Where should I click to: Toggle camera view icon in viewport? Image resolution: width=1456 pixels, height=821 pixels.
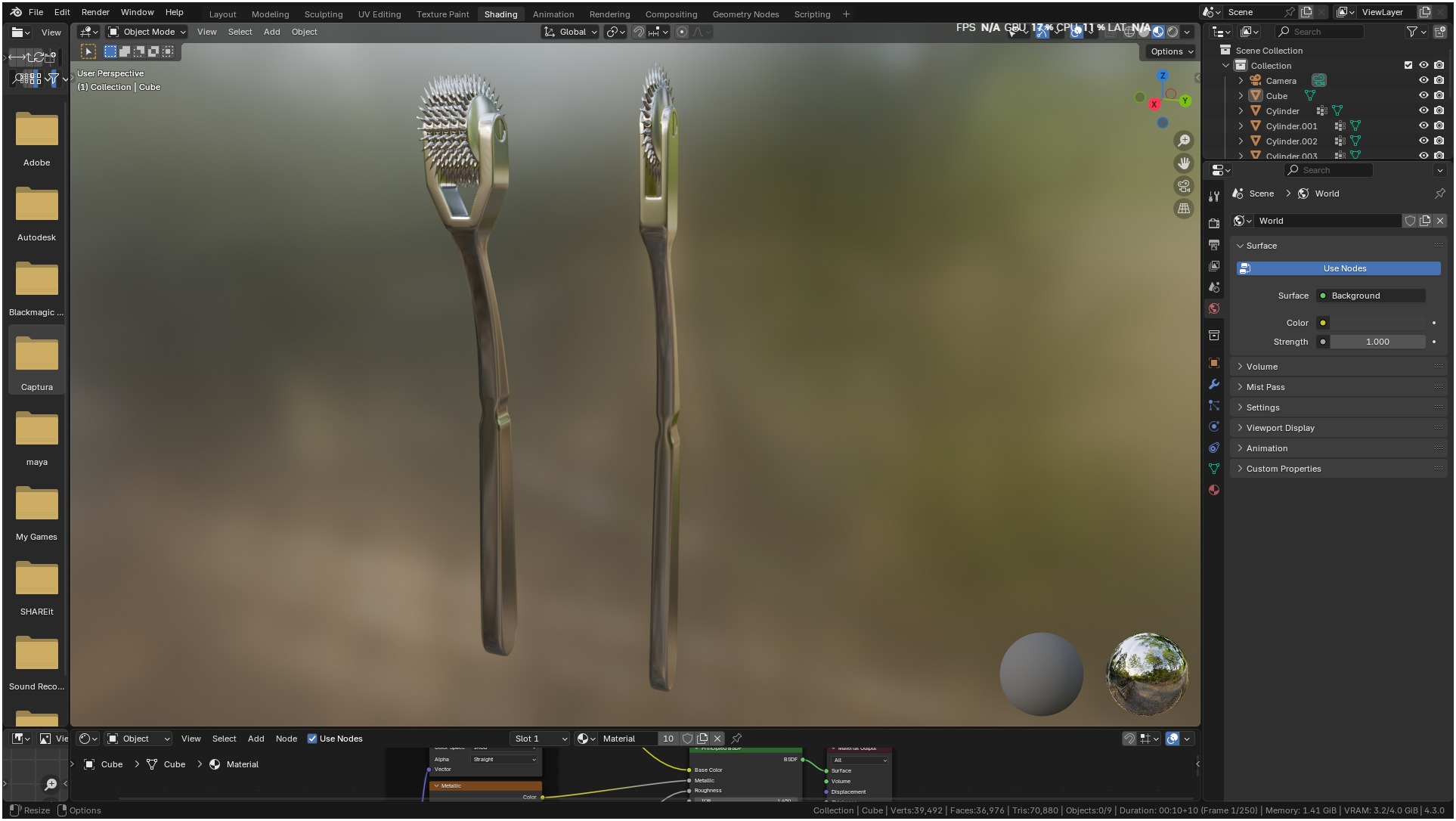click(x=1184, y=186)
